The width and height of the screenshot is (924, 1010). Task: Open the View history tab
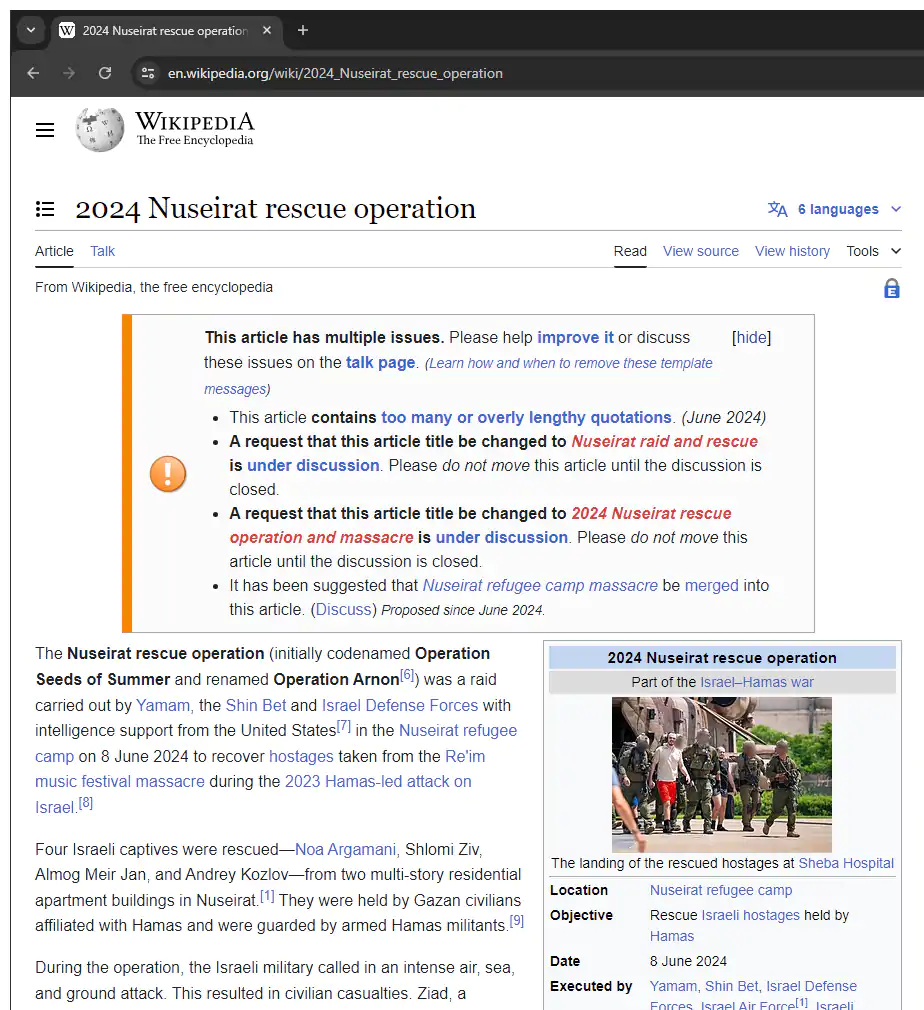coord(793,251)
